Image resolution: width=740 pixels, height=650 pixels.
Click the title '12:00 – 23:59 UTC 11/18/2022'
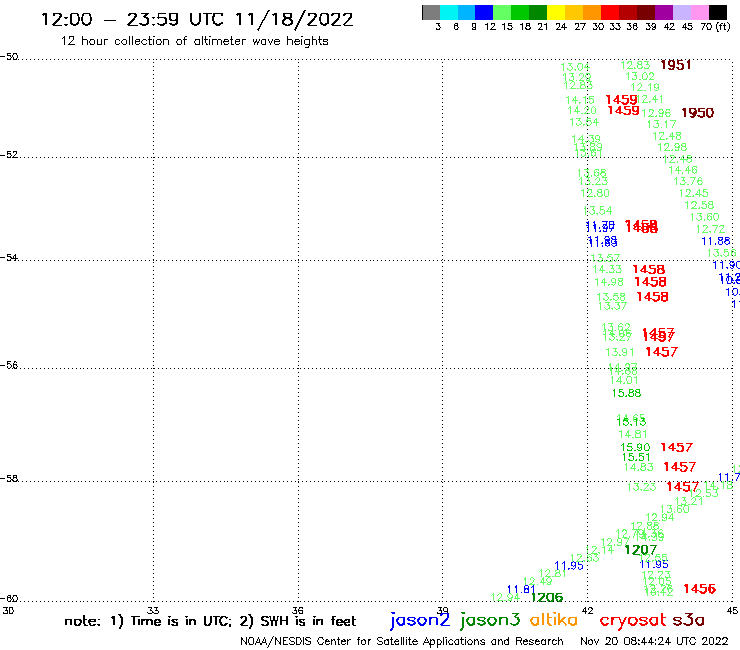(197, 20)
